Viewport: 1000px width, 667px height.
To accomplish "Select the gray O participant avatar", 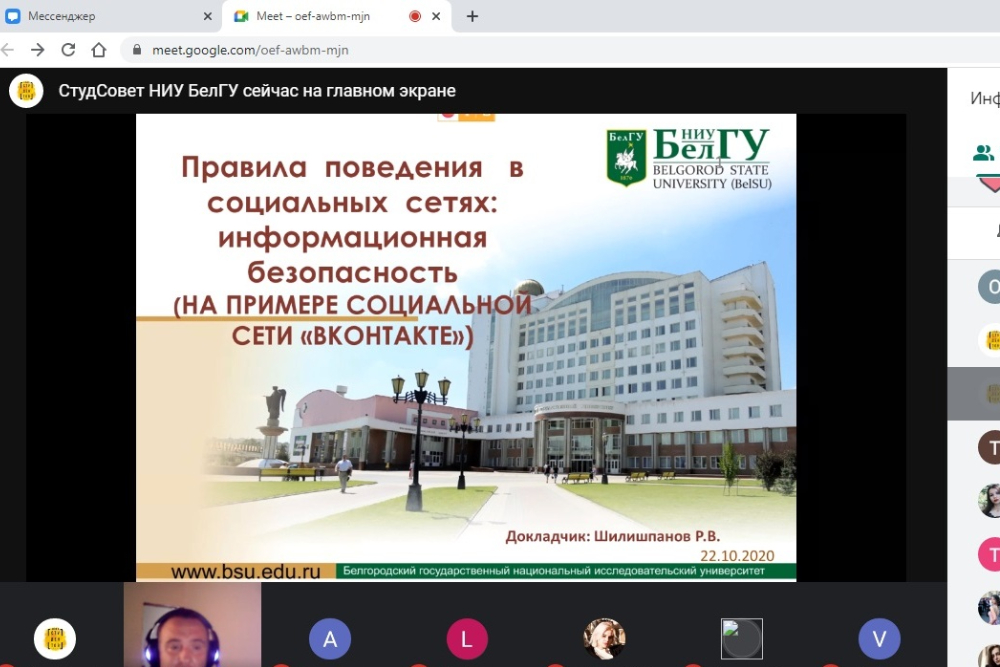I will point(990,288).
